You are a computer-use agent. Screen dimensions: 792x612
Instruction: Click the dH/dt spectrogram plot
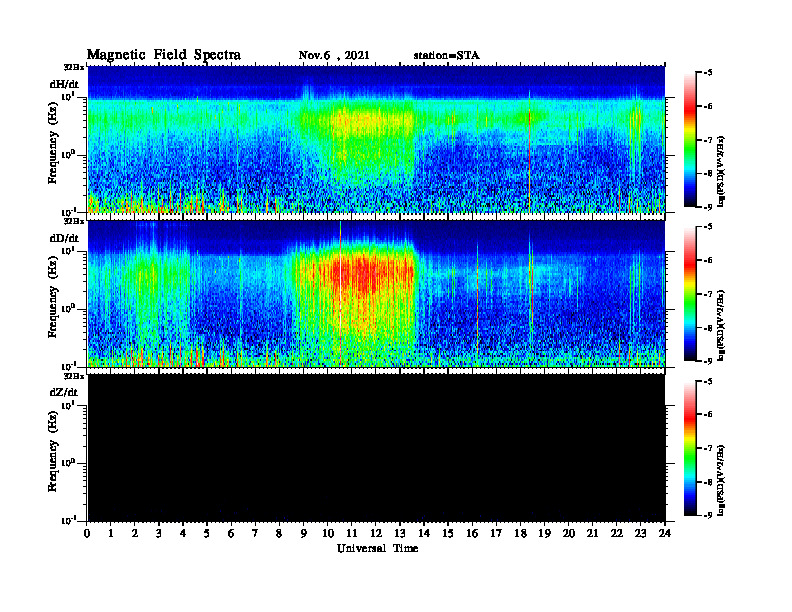pyautogui.click(x=376, y=139)
